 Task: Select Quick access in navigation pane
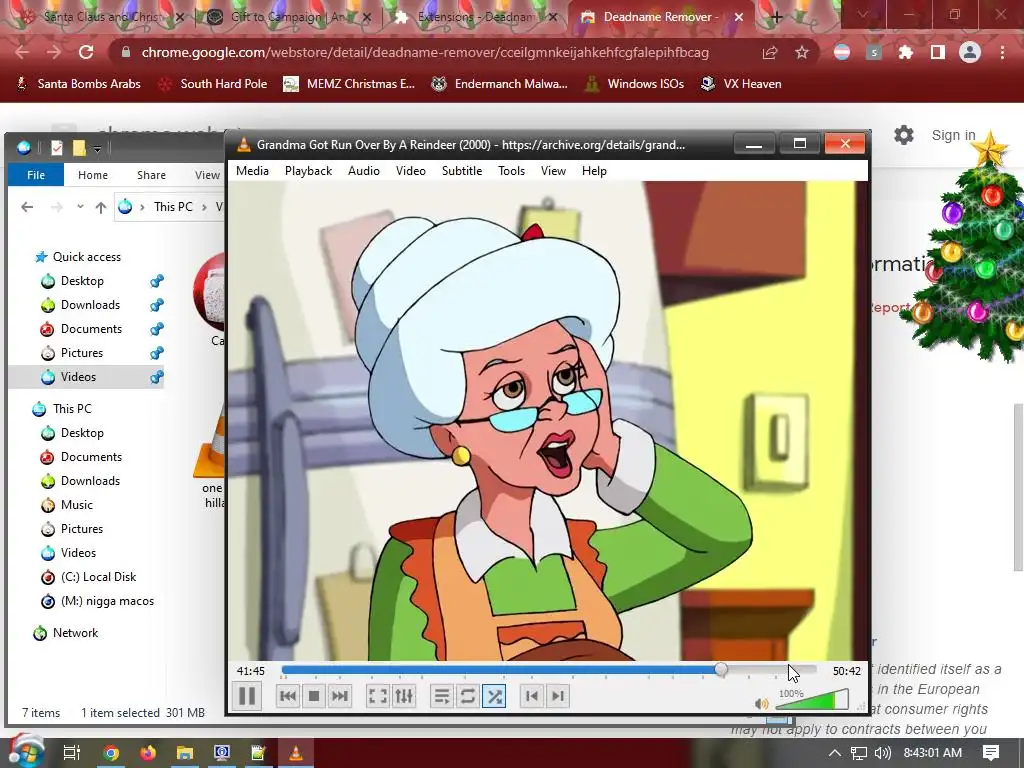coord(87,257)
